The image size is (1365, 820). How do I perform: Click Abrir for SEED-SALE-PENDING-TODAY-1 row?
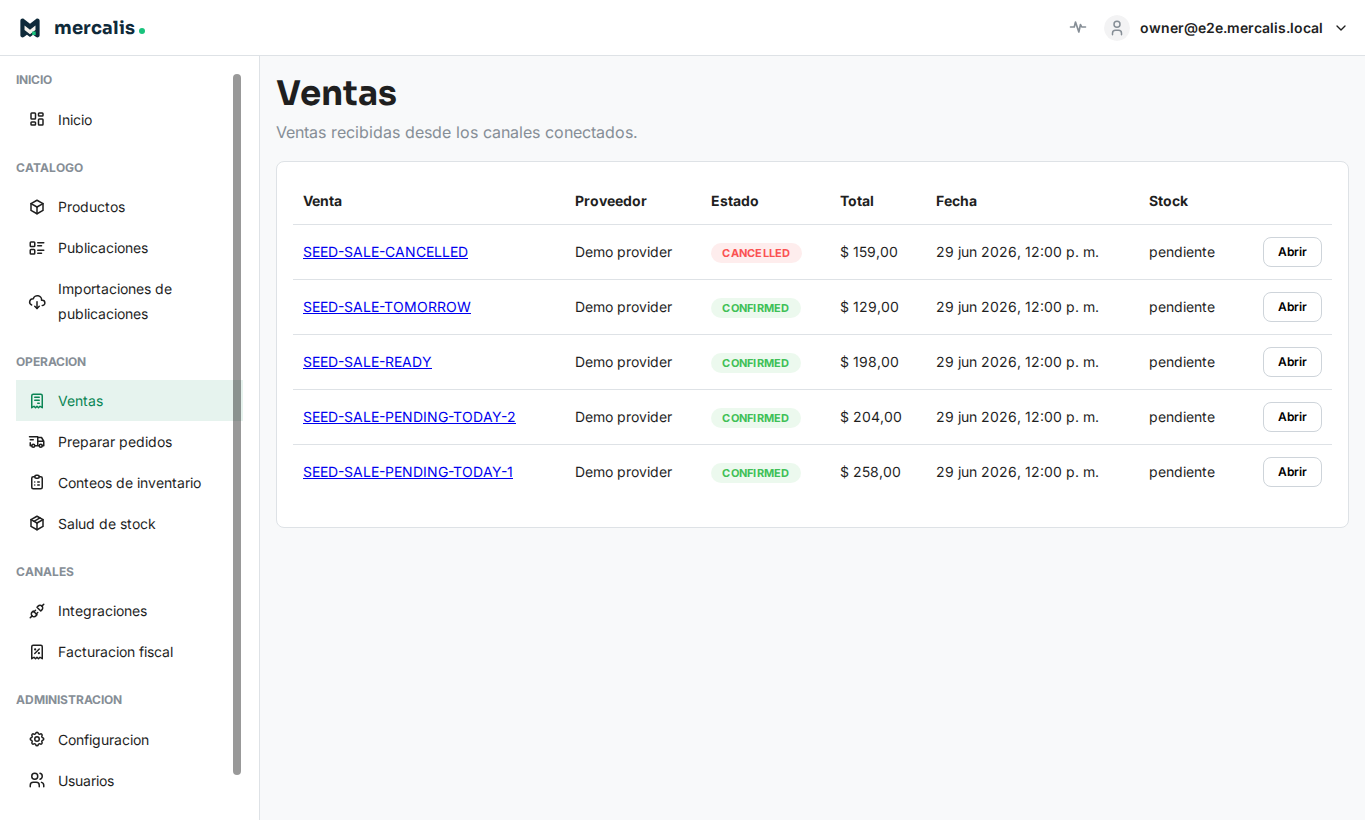point(1292,472)
